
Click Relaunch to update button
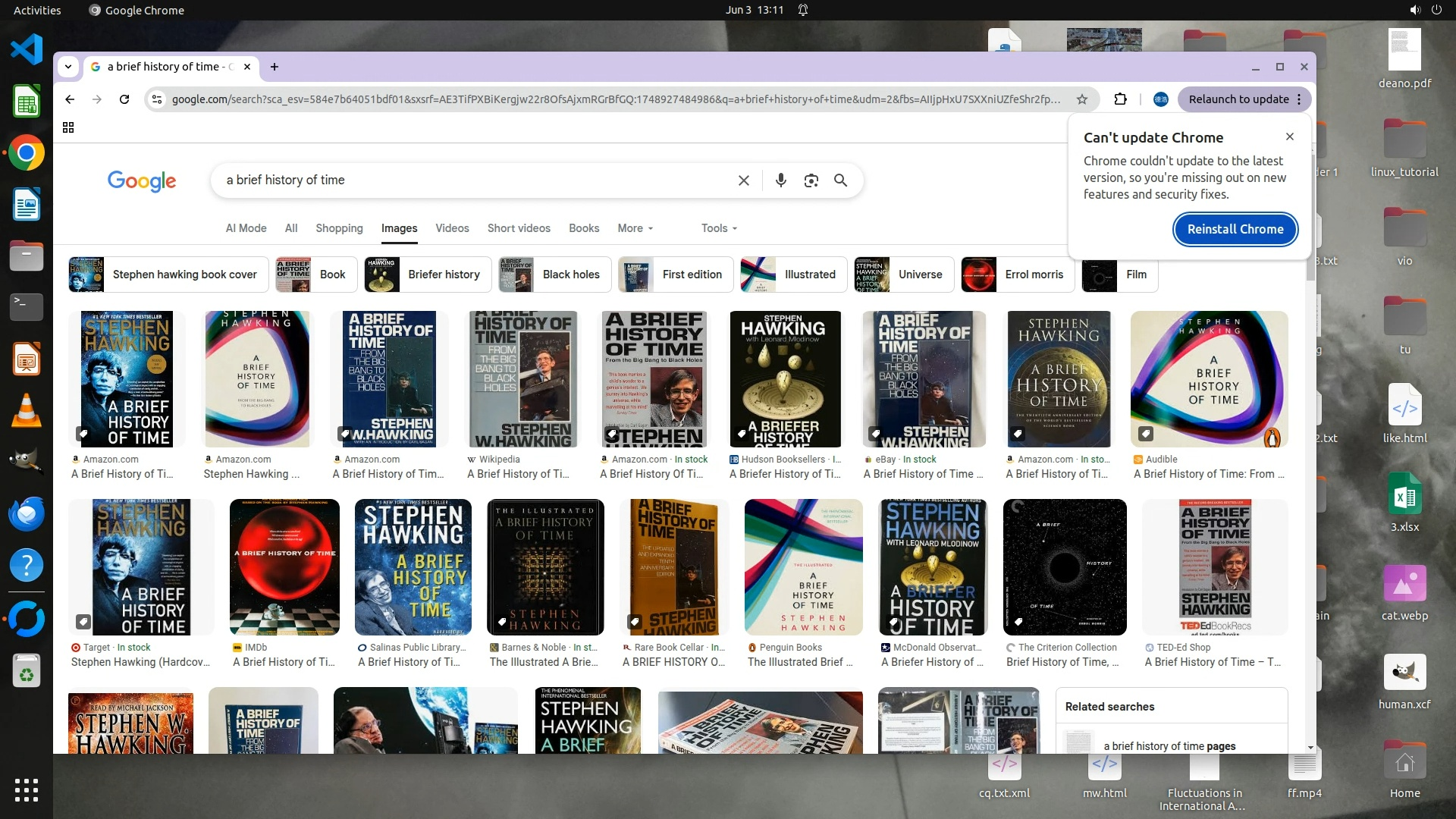pos(1238,99)
